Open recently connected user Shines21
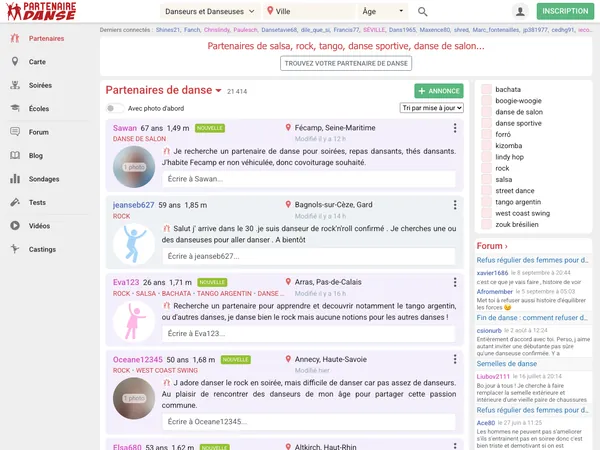Screen dimensions: 600x450 click(168, 30)
